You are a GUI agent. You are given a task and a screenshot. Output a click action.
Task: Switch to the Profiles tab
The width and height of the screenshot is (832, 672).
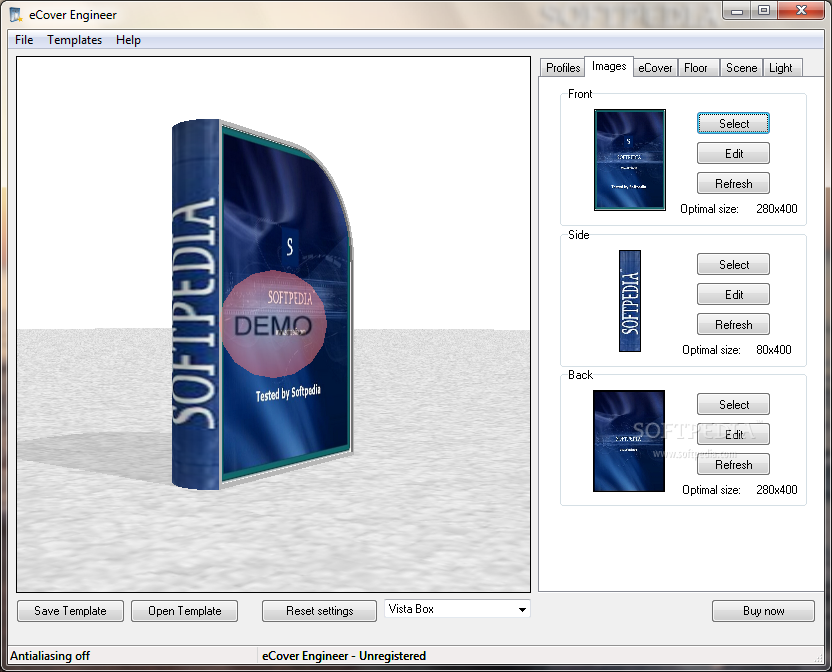(x=562, y=68)
